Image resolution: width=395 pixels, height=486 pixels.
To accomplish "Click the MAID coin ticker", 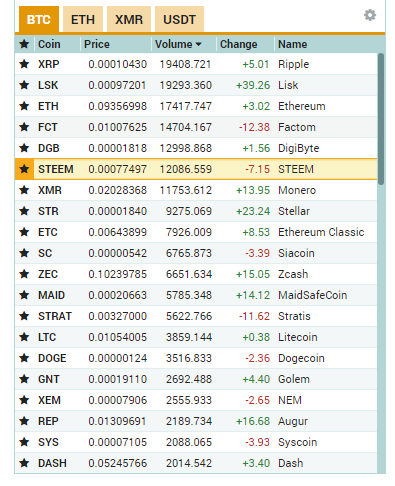I will (x=51, y=295).
